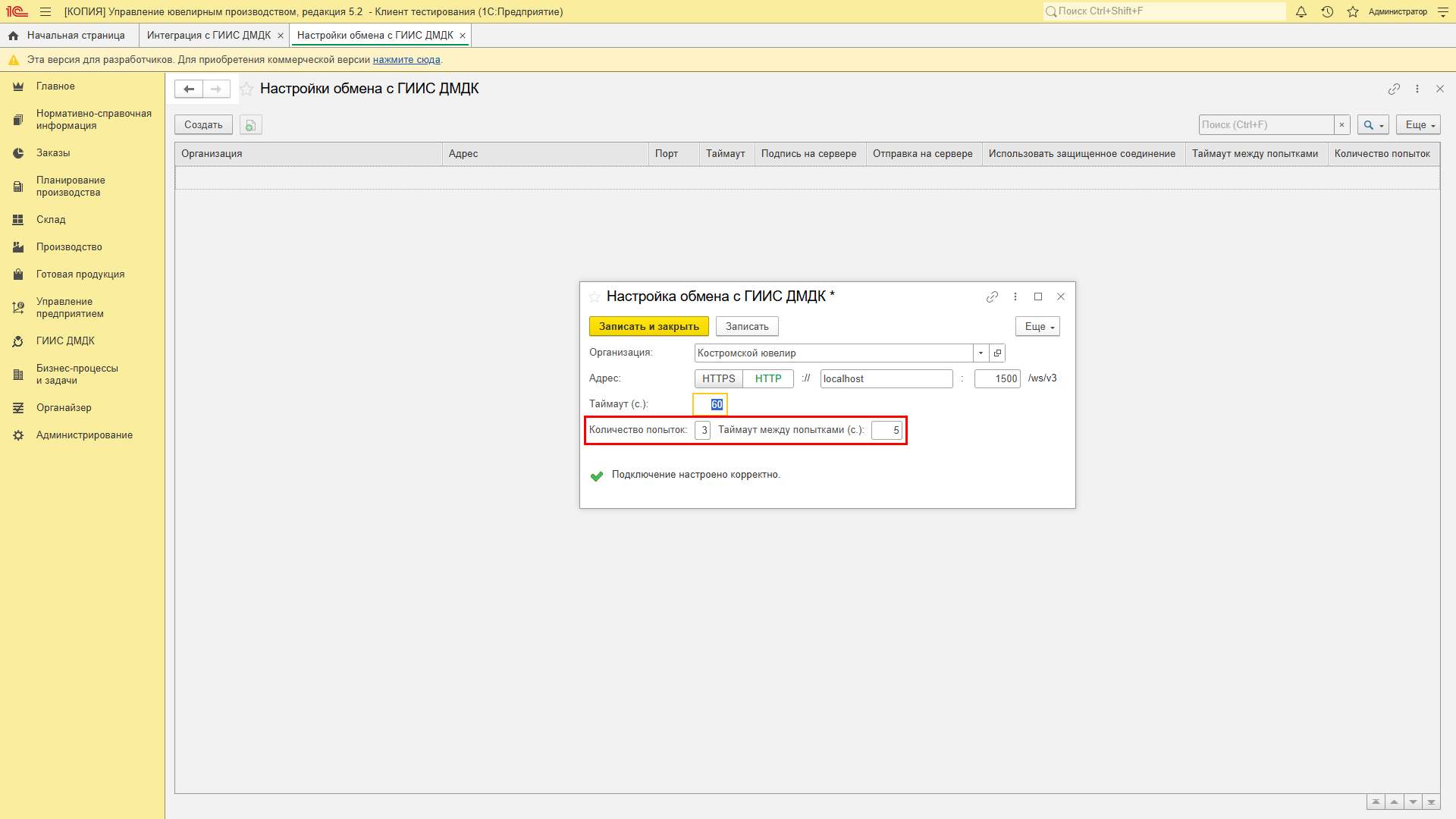
Task: Click the list search field Поиск (Ctrl+F)
Action: (1266, 125)
